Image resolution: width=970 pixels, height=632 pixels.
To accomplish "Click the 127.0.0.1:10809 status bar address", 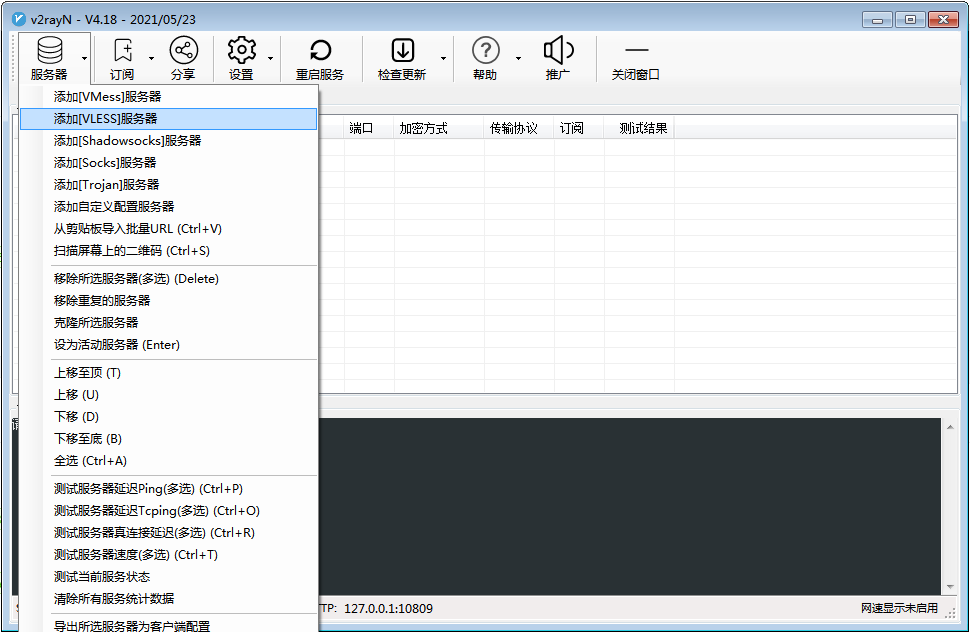I will coord(388,609).
